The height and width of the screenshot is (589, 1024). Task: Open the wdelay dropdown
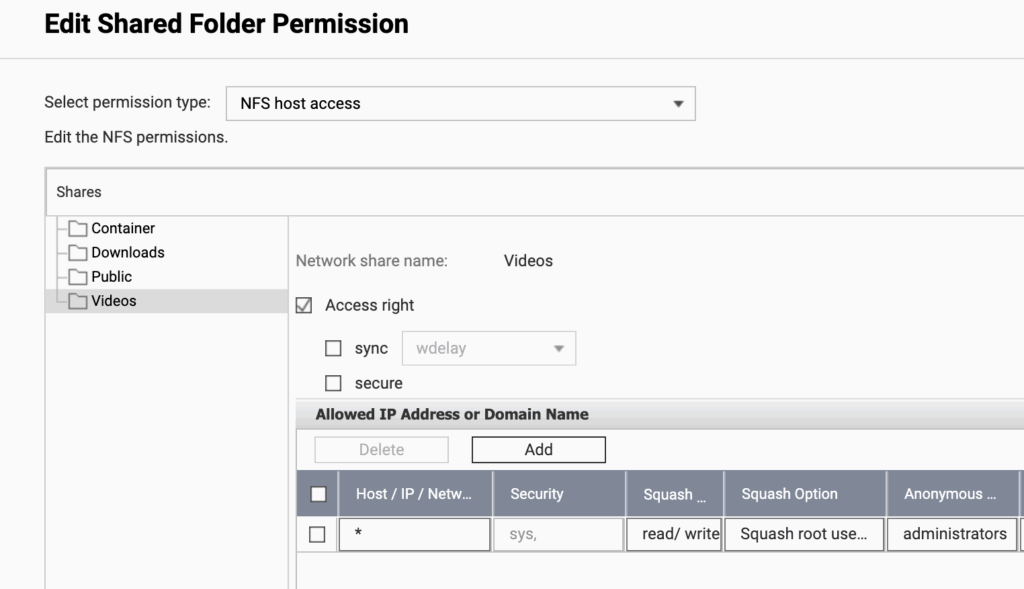(x=489, y=349)
